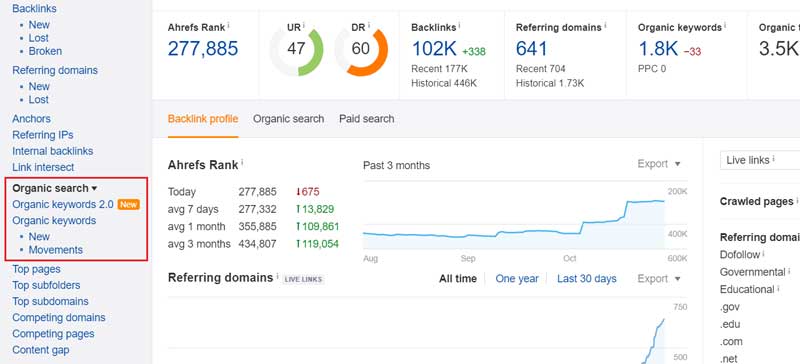Open Organic keywords 2.0 report
This screenshot has width=800, height=364.
(63, 205)
